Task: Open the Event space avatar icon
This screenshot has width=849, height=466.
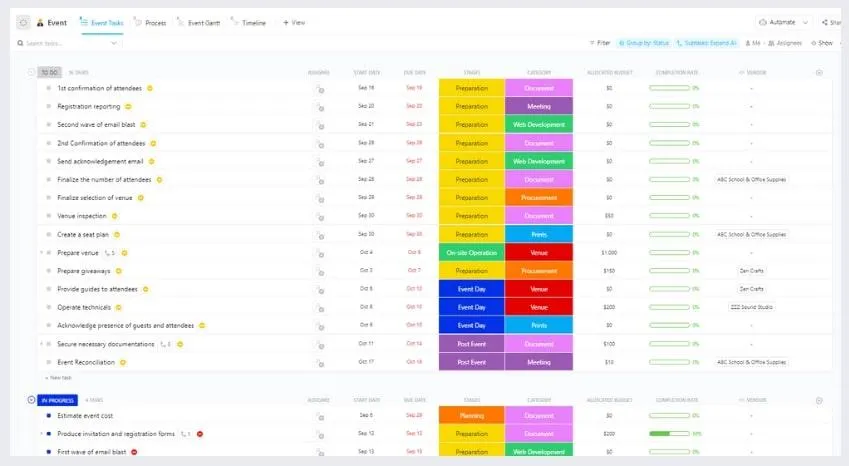Action: coord(40,23)
